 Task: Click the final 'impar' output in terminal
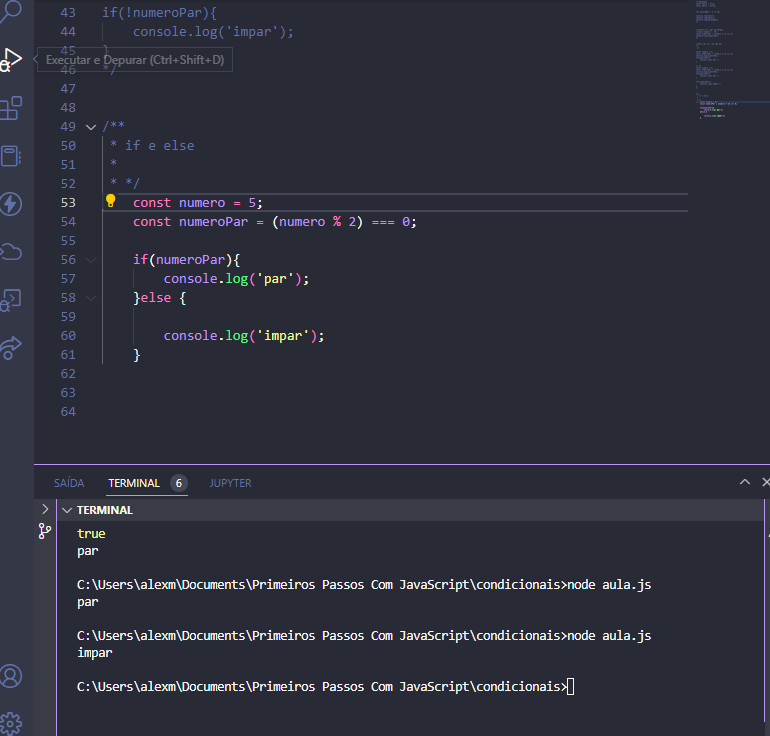pos(95,653)
